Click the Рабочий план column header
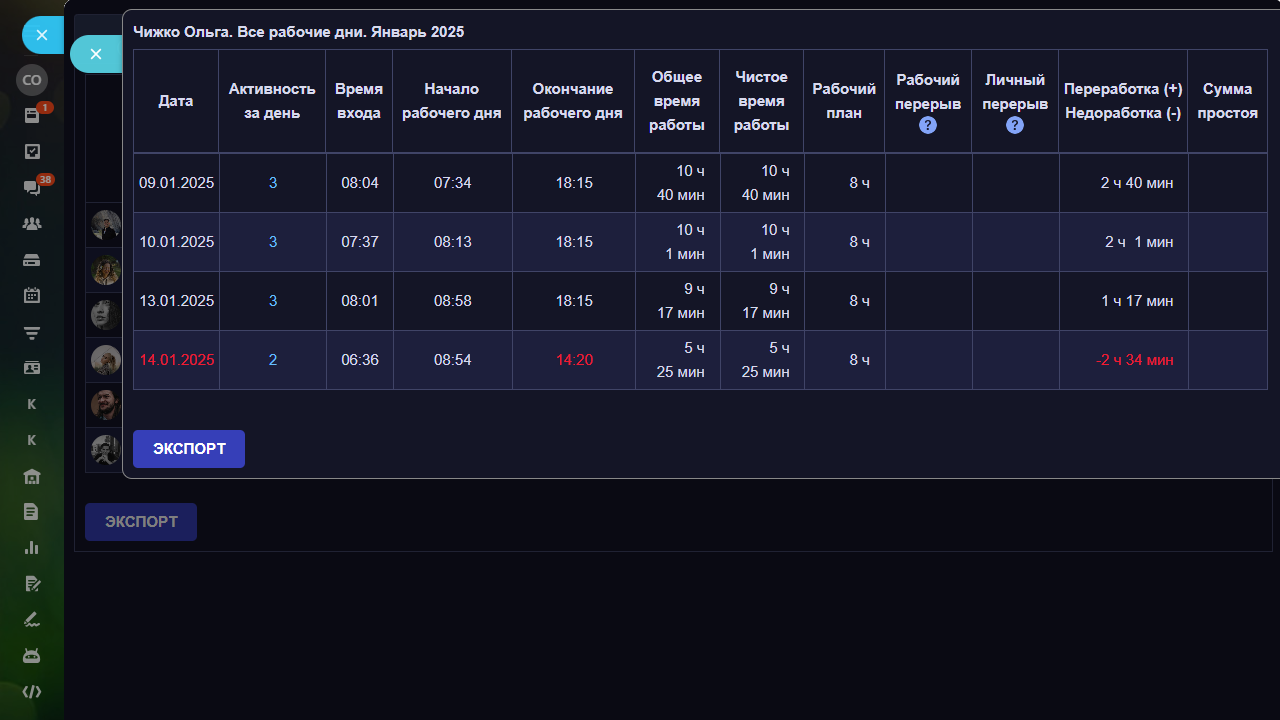This screenshot has height=720, width=1280. [x=844, y=101]
